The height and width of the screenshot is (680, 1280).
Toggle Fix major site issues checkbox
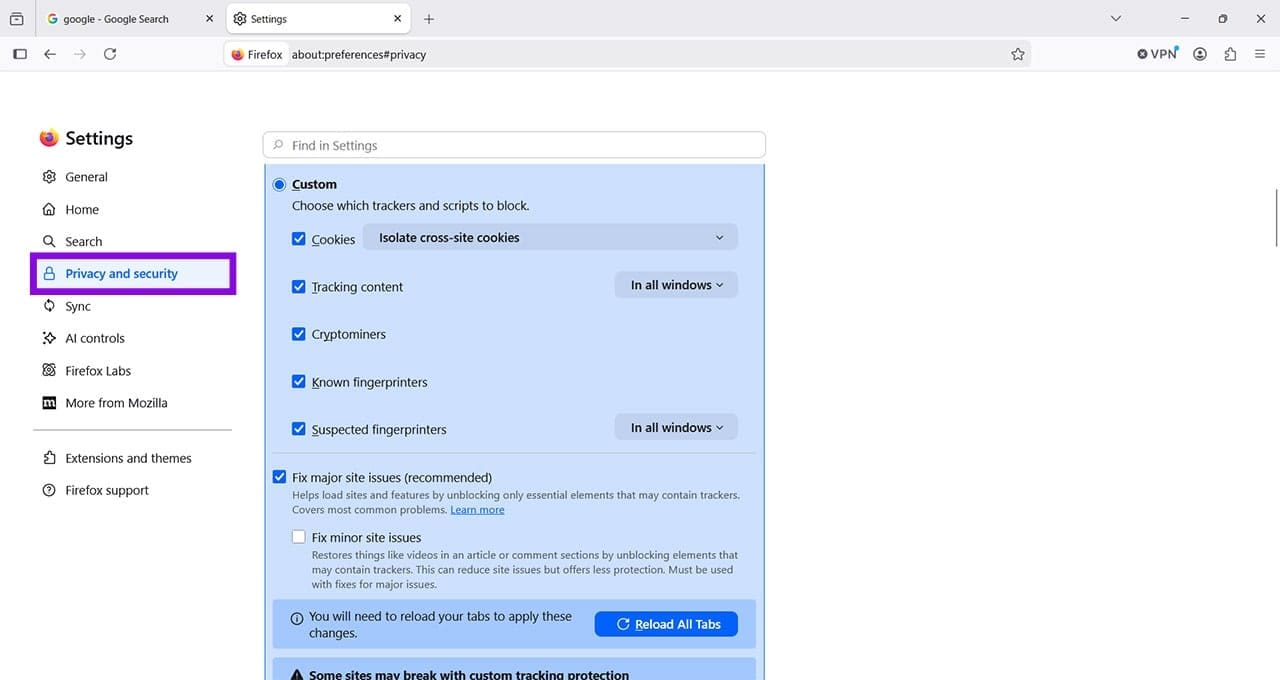(x=279, y=477)
